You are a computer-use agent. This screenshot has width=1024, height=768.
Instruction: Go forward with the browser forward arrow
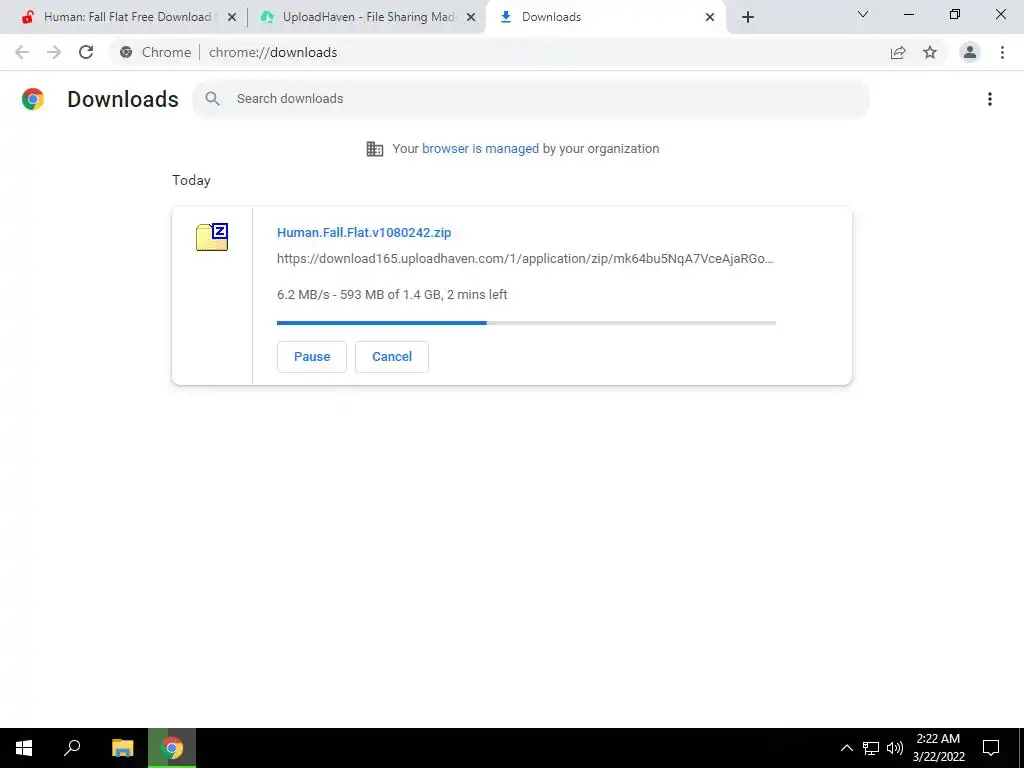[x=54, y=52]
